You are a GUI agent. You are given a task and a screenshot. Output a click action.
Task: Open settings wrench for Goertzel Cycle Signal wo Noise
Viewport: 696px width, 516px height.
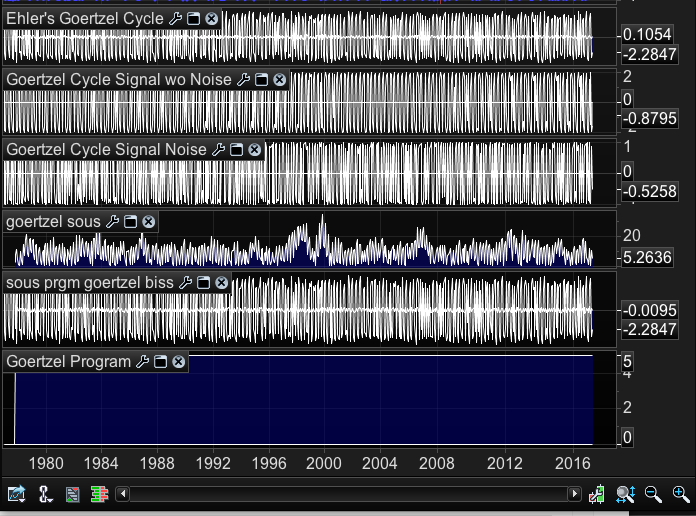pos(243,80)
